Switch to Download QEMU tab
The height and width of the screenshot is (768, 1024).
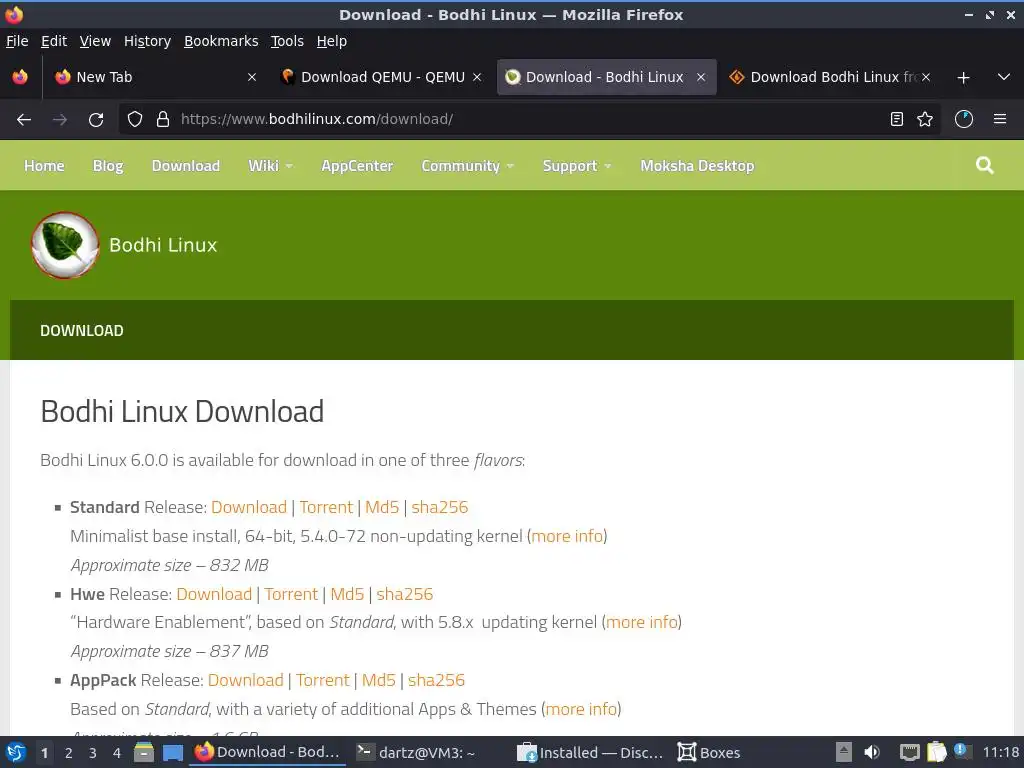[x=381, y=77]
